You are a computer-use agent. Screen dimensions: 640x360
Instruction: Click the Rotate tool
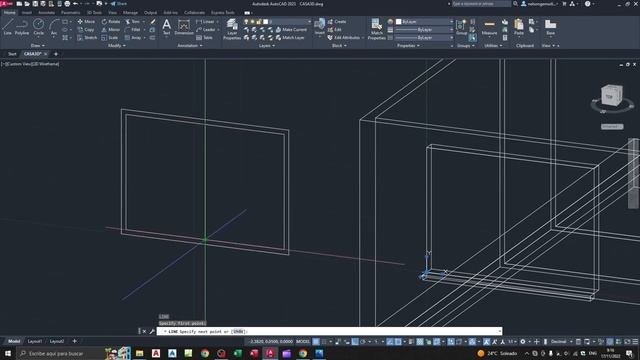tap(111, 21)
